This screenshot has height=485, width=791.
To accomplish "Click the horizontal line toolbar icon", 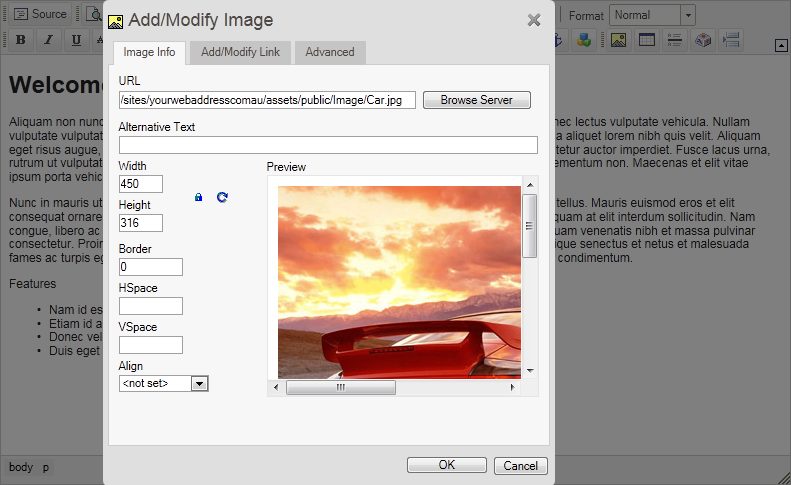I will pos(674,40).
